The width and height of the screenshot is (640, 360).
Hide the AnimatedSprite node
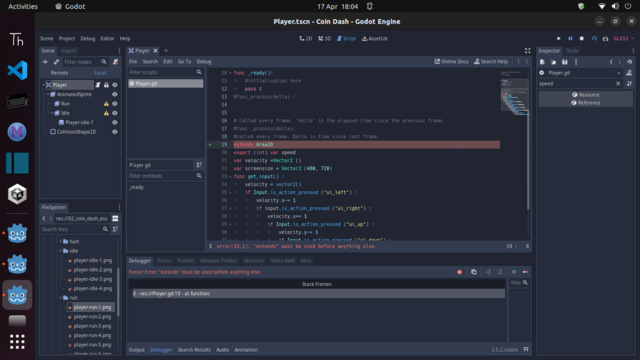coord(115,94)
